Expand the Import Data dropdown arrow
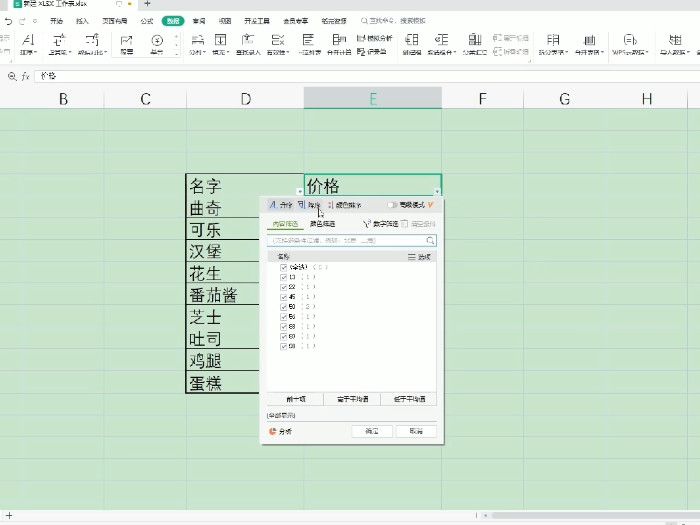This screenshot has width=700, height=525. (688, 52)
